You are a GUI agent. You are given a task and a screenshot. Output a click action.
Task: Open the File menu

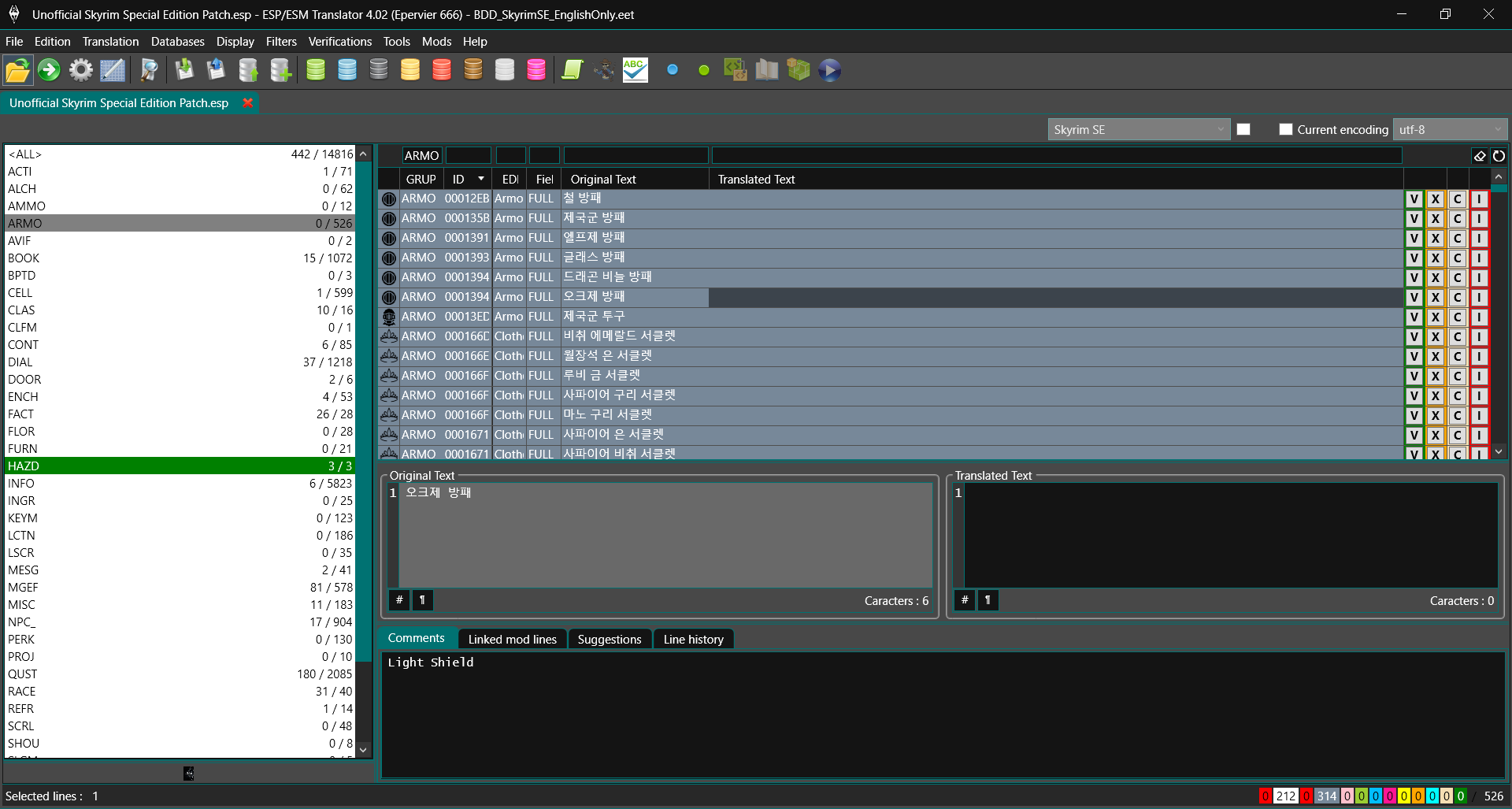(x=14, y=41)
